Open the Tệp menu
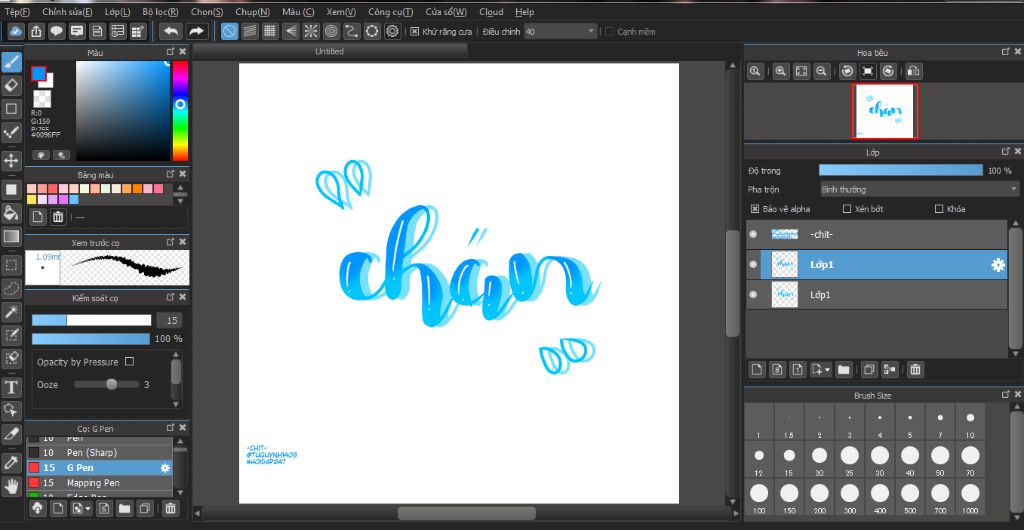The image size is (1024, 530). [17, 12]
